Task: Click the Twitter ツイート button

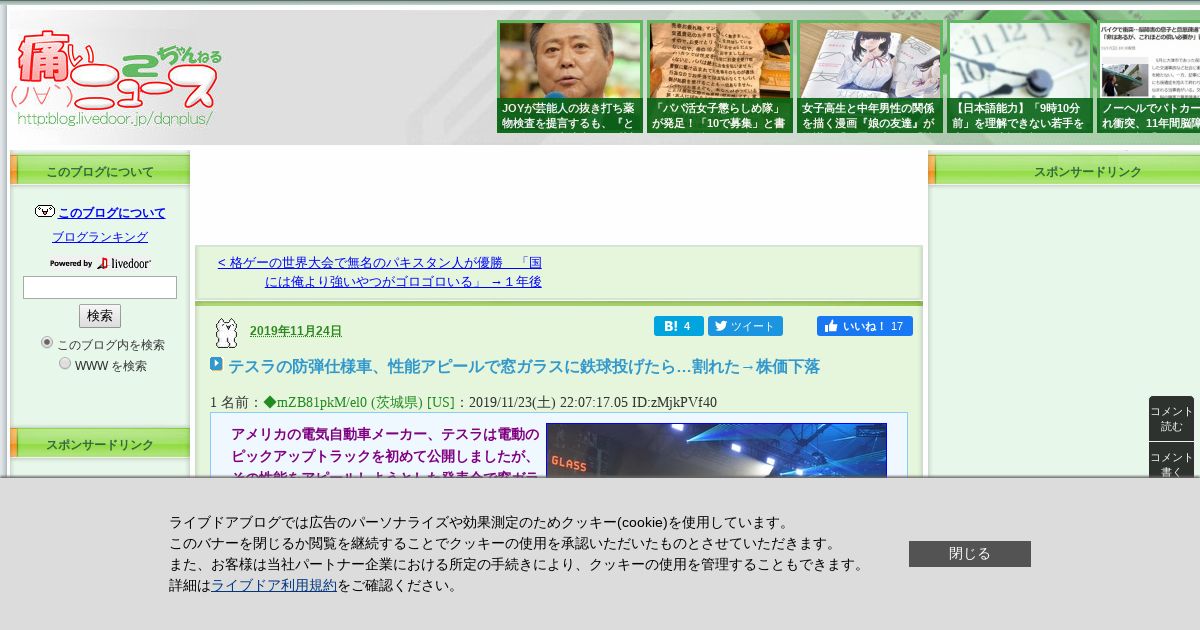Action: pos(745,326)
